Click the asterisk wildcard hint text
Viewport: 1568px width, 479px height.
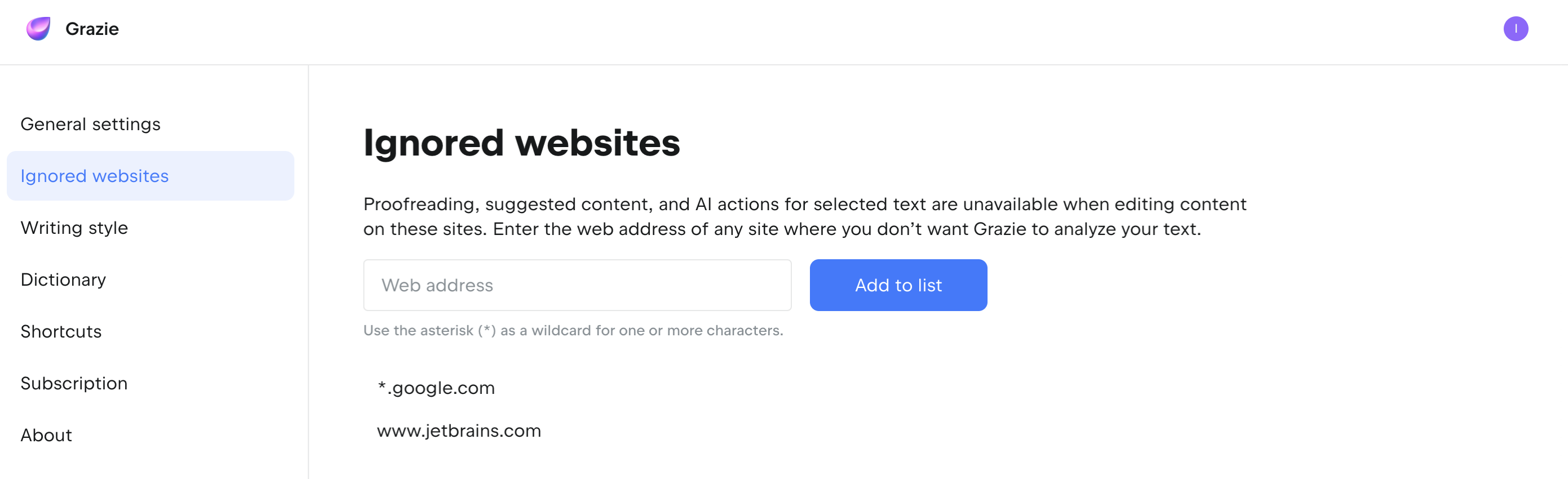[573, 330]
